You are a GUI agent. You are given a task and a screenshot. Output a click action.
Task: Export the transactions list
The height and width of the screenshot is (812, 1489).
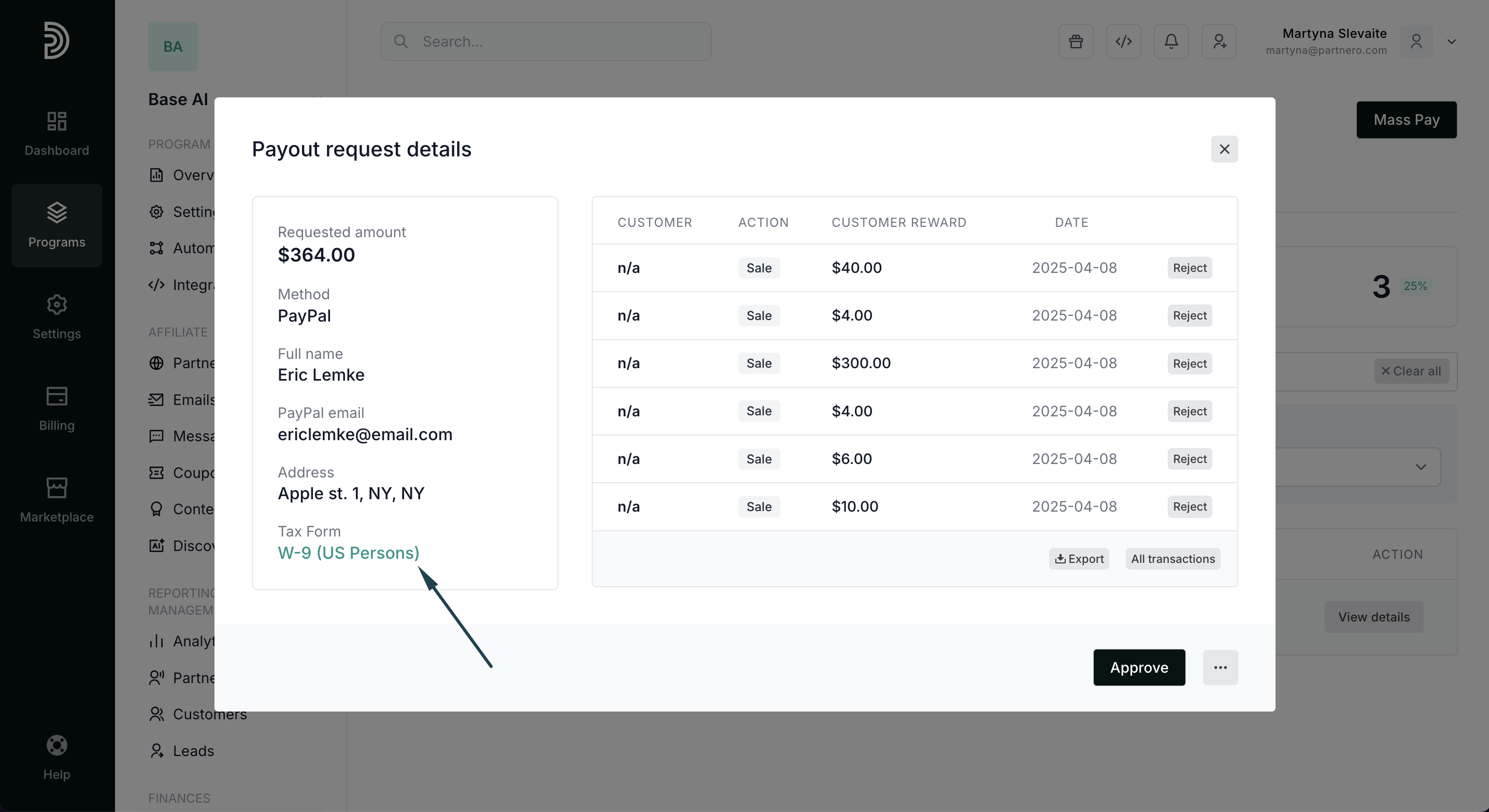point(1079,559)
